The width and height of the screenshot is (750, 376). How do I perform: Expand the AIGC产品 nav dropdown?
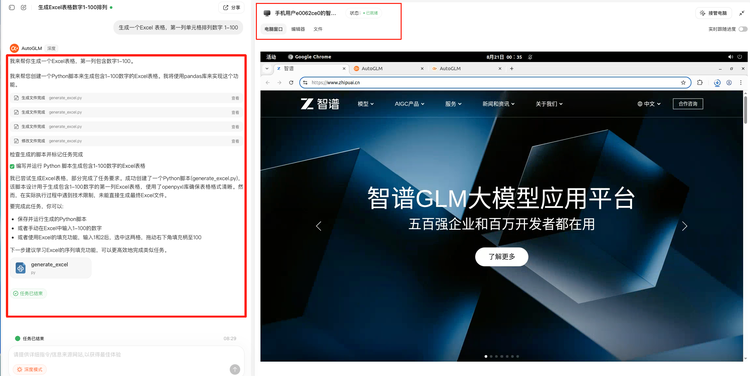point(408,104)
